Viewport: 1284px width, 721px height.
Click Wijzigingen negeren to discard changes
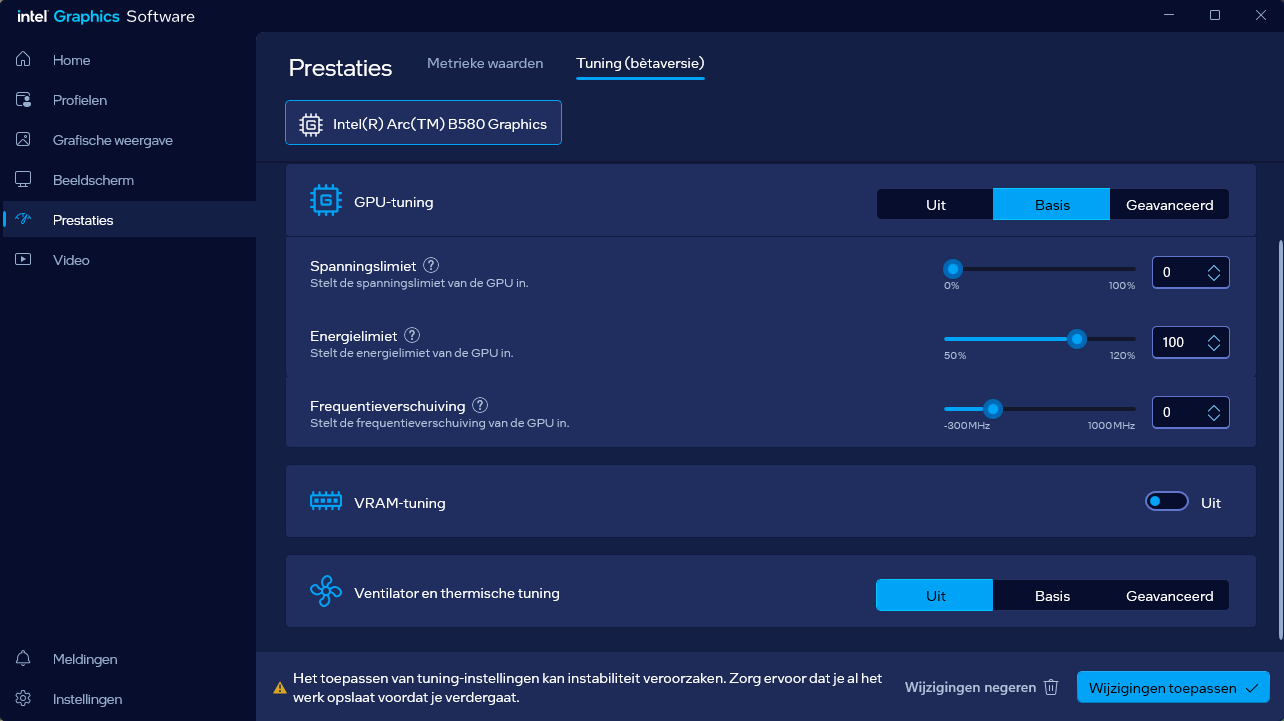(980, 687)
